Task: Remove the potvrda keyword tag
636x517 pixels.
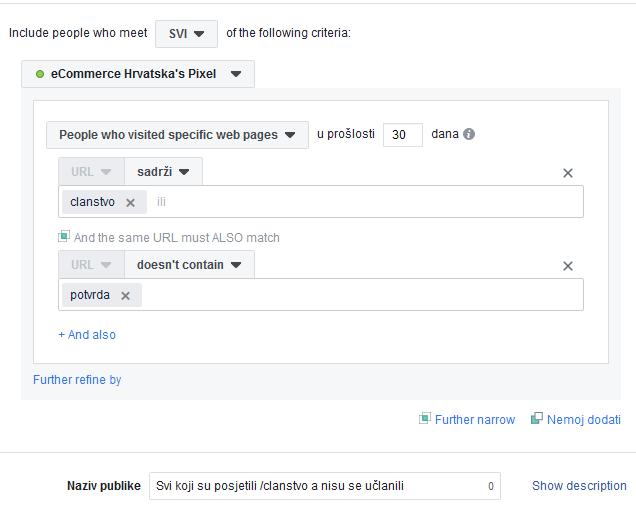Action: point(125,295)
